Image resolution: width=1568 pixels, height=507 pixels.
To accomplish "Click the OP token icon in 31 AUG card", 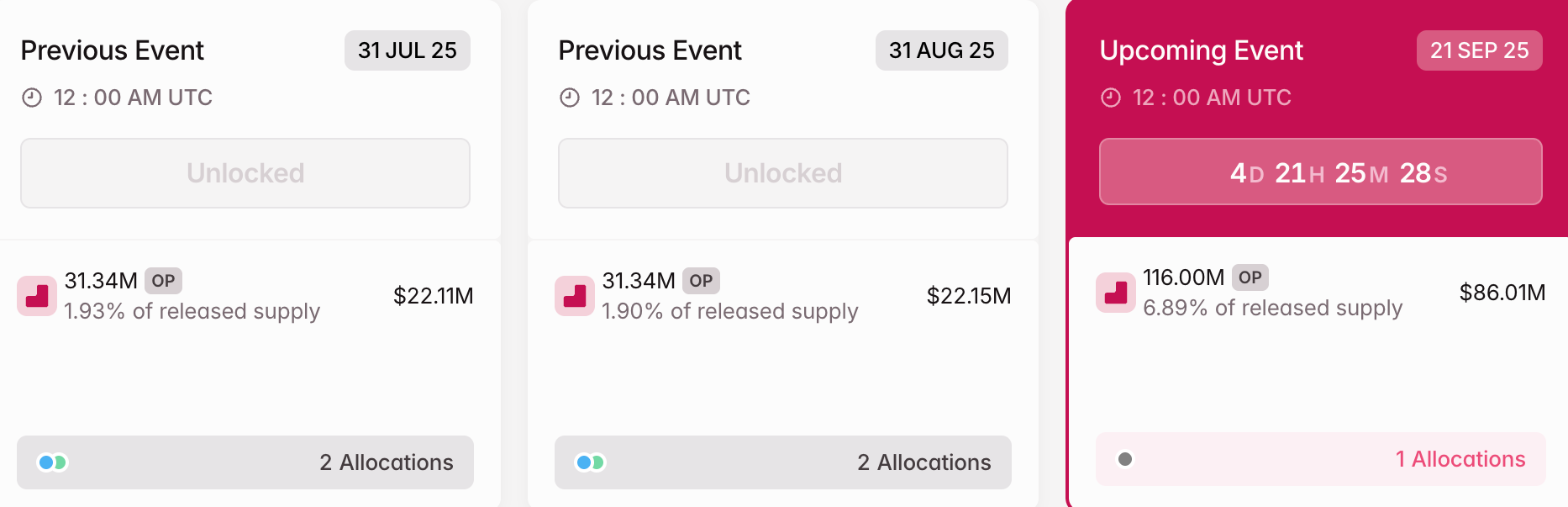I will 575,296.
